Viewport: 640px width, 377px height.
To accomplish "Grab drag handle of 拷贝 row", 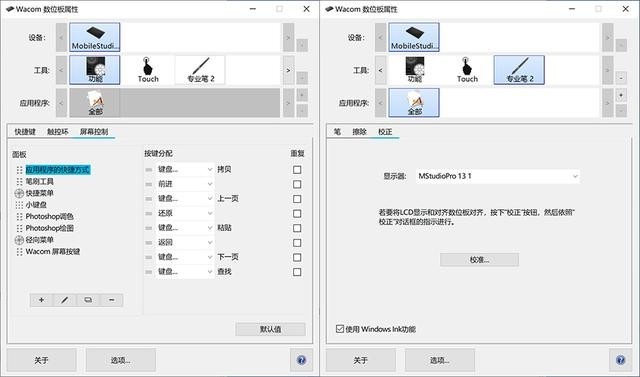I will pos(149,170).
